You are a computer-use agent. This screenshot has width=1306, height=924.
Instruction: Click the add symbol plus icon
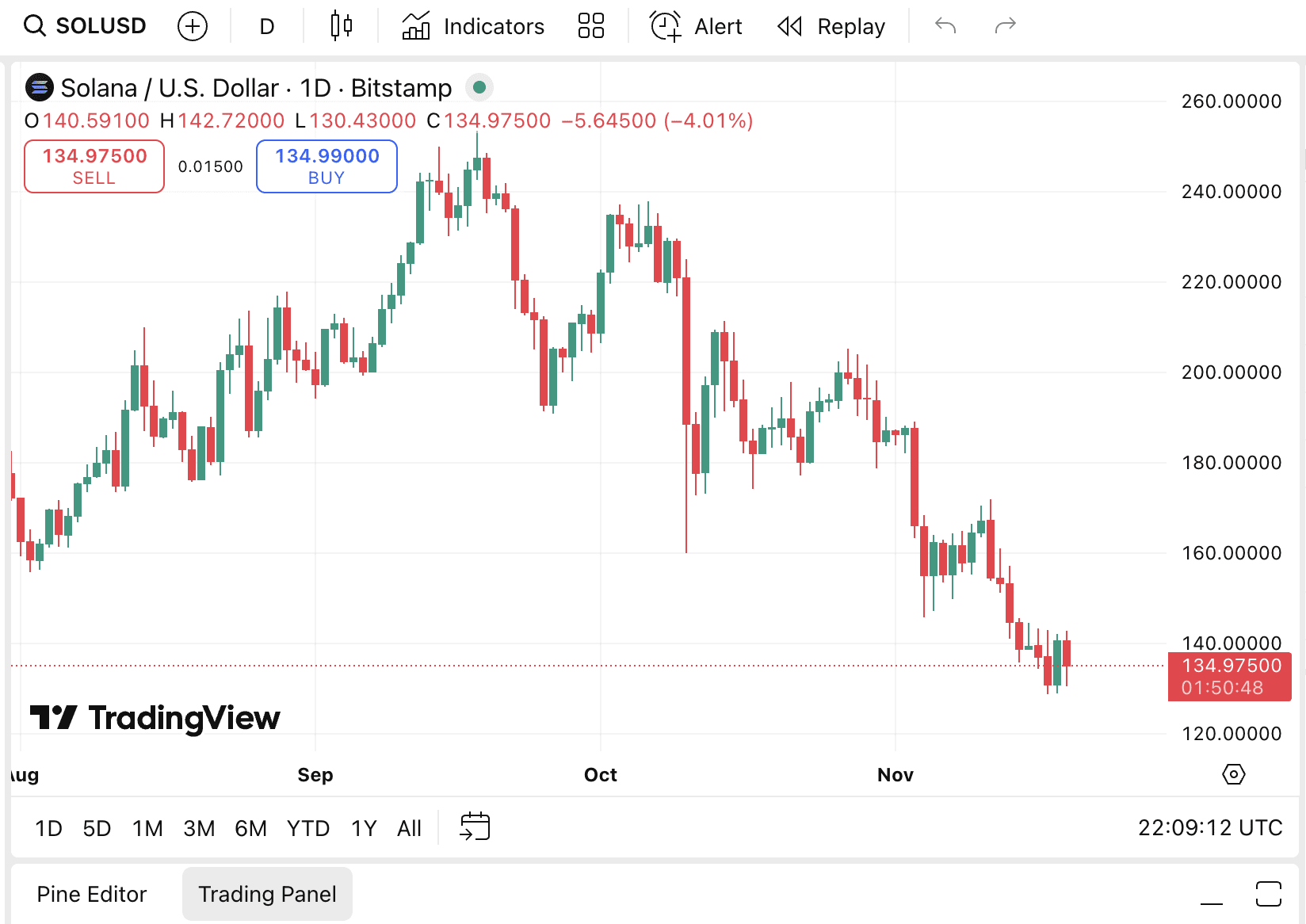click(x=193, y=26)
